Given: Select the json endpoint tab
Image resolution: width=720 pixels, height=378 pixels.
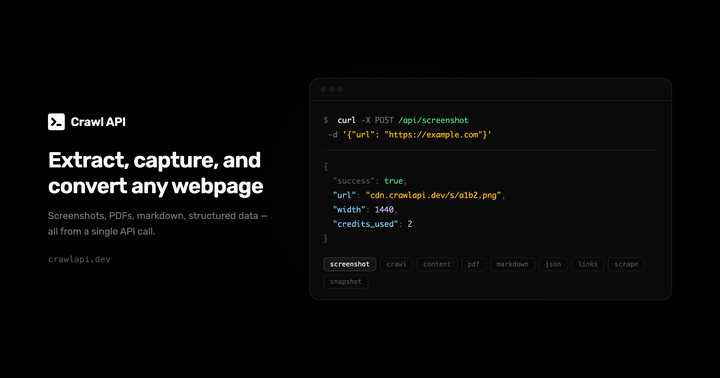Looking at the screenshot, I should 553,264.
